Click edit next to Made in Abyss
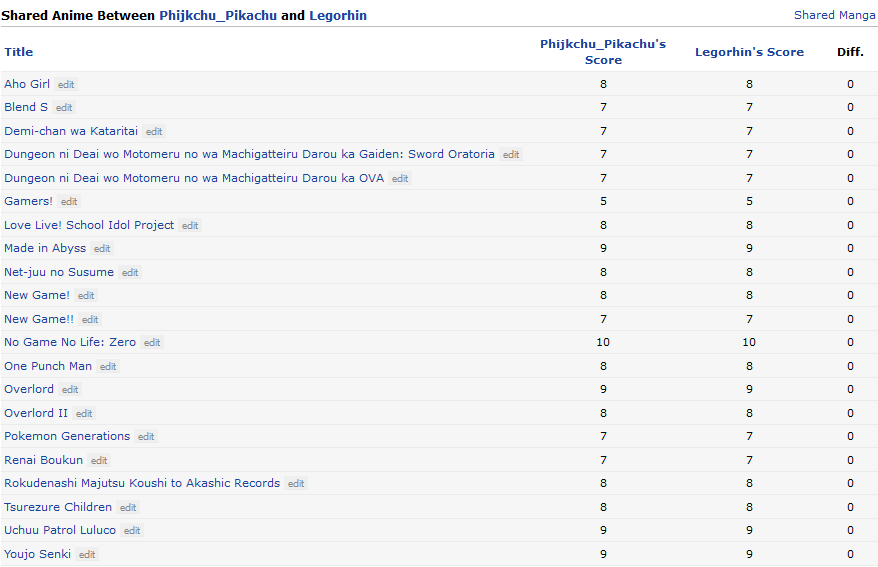Viewport: 878px width, 567px height. point(102,249)
